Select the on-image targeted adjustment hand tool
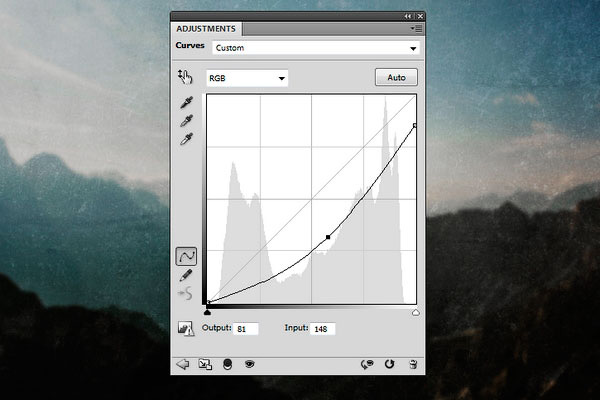The image size is (600, 400). tap(185, 77)
